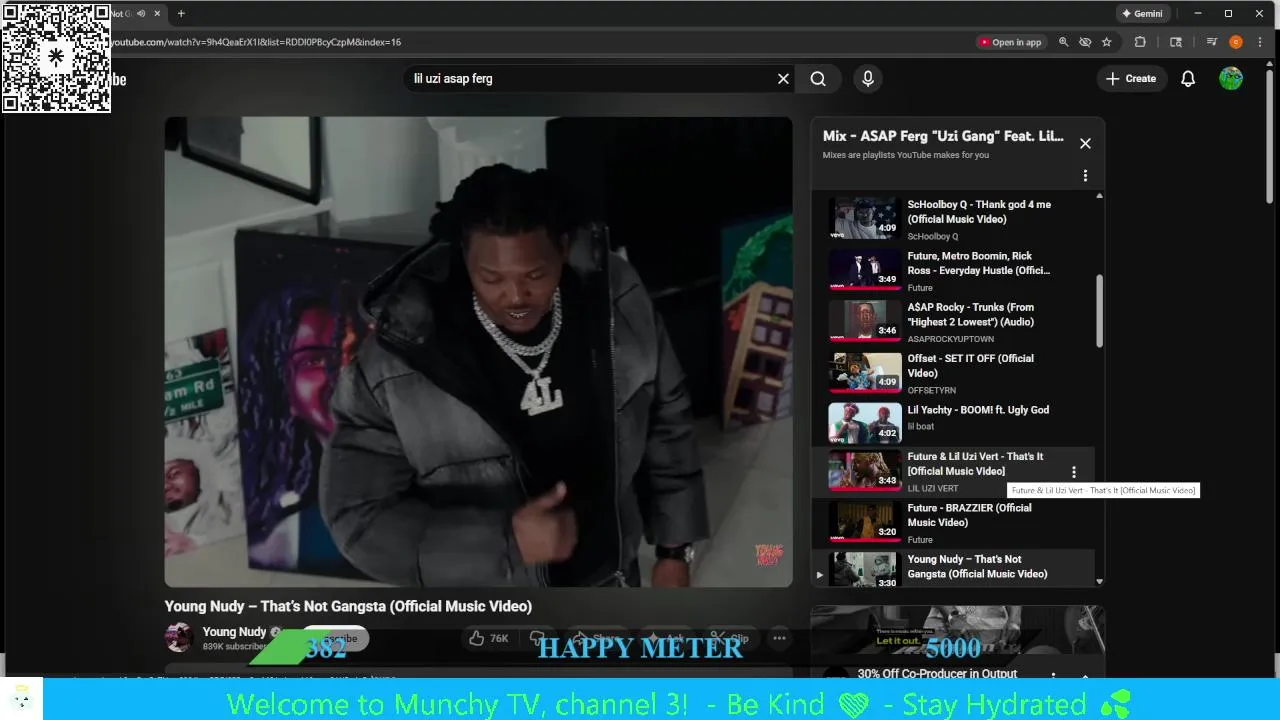Click the Create button
Viewport: 1280px width, 720px height.
[x=1132, y=79]
